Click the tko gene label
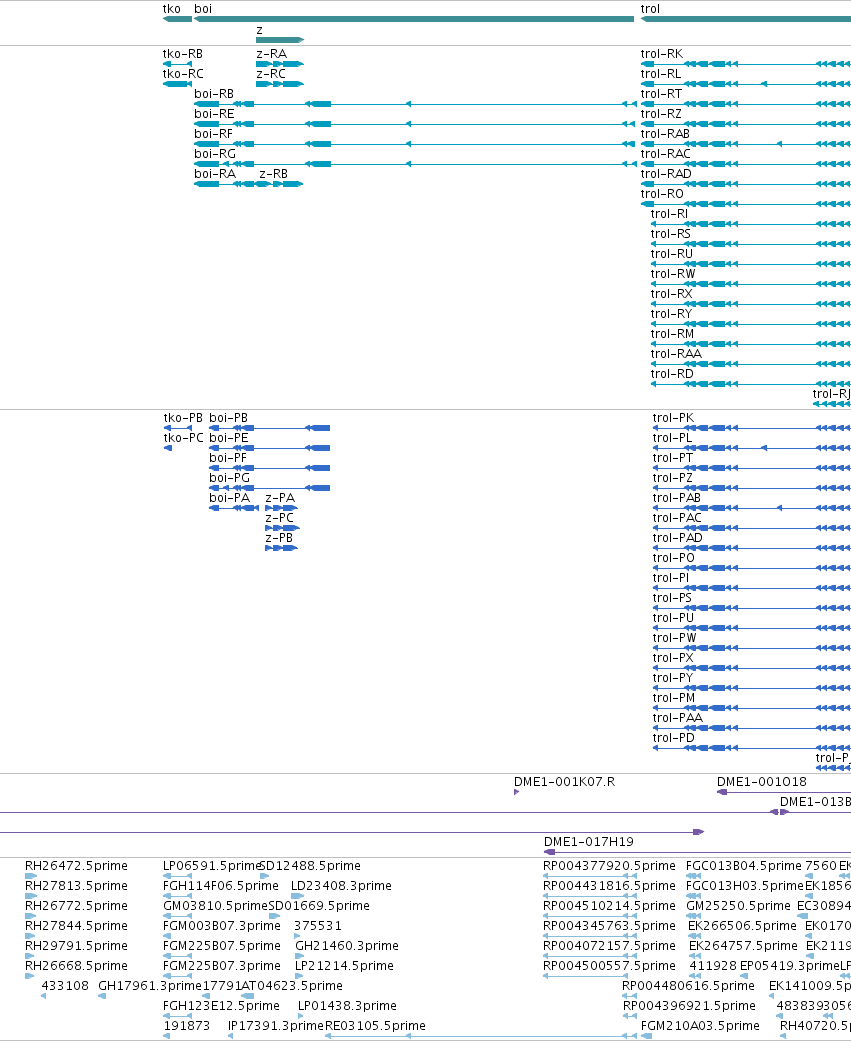This screenshot has height=1041, width=851. click(x=171, y=9)
